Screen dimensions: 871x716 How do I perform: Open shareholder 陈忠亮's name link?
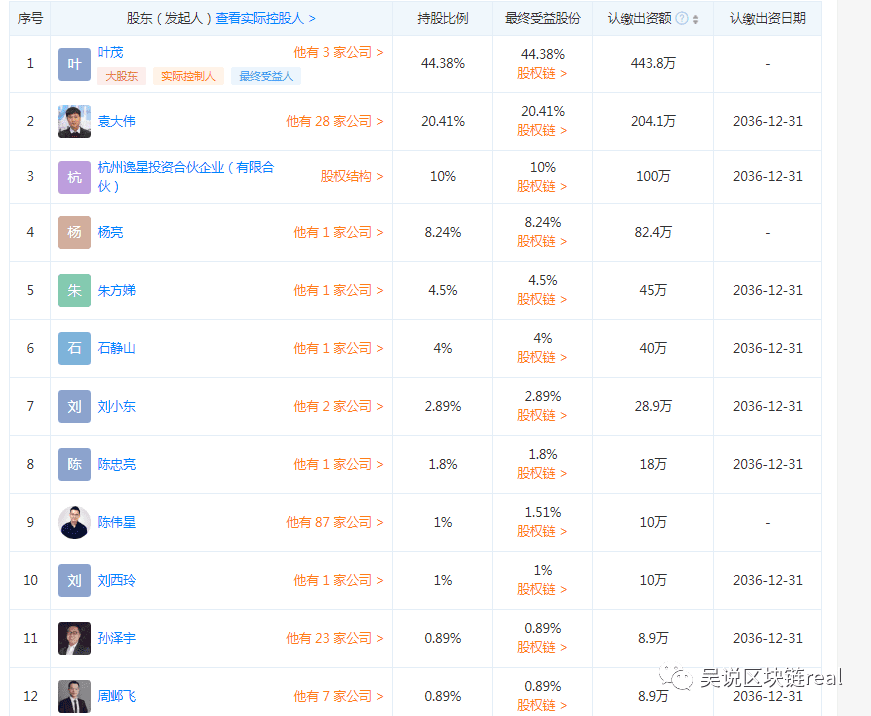pyautogui.click(x=117, y=464)
